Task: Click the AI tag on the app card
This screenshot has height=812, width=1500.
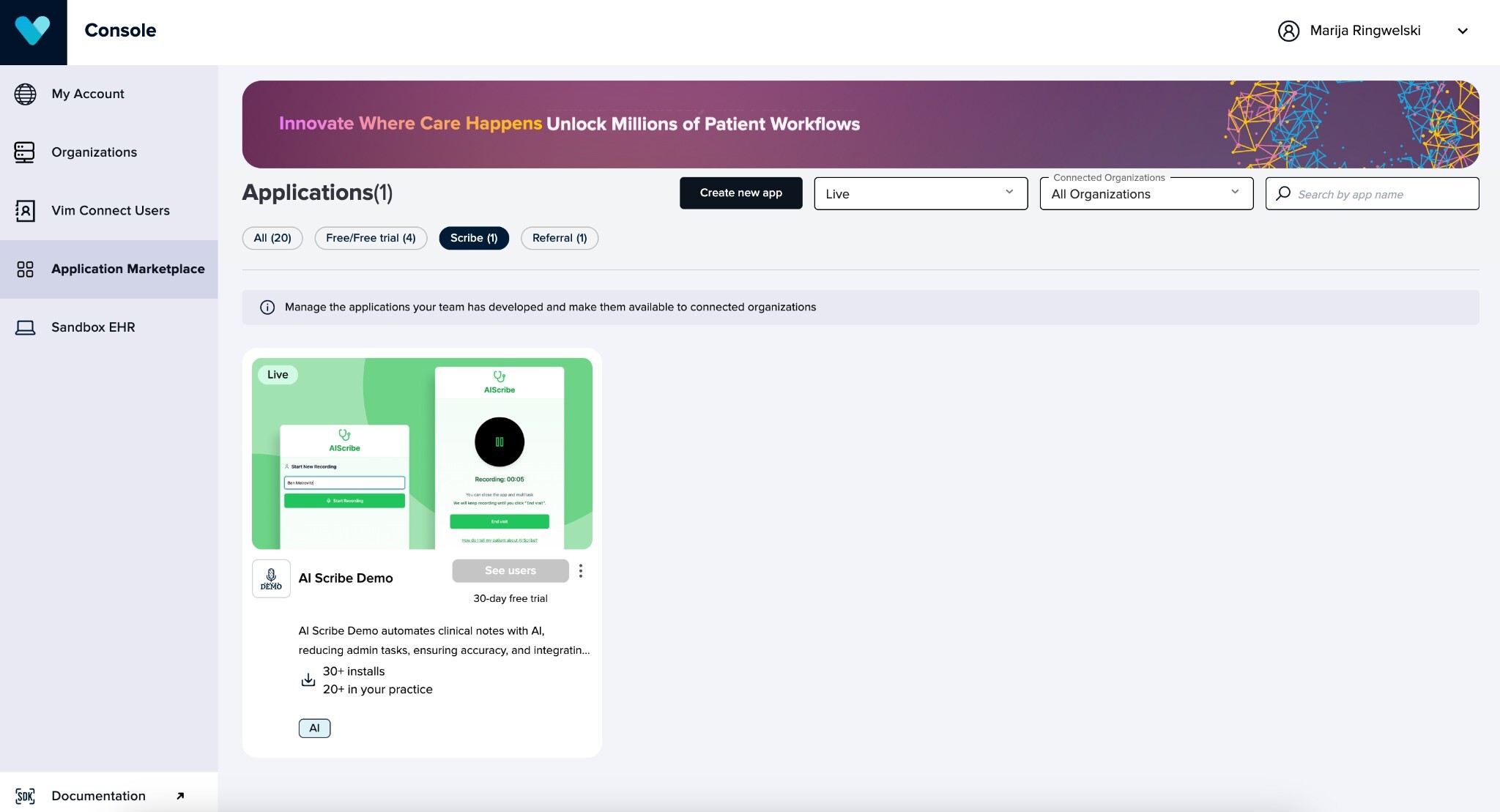Action: coord(314,729)
